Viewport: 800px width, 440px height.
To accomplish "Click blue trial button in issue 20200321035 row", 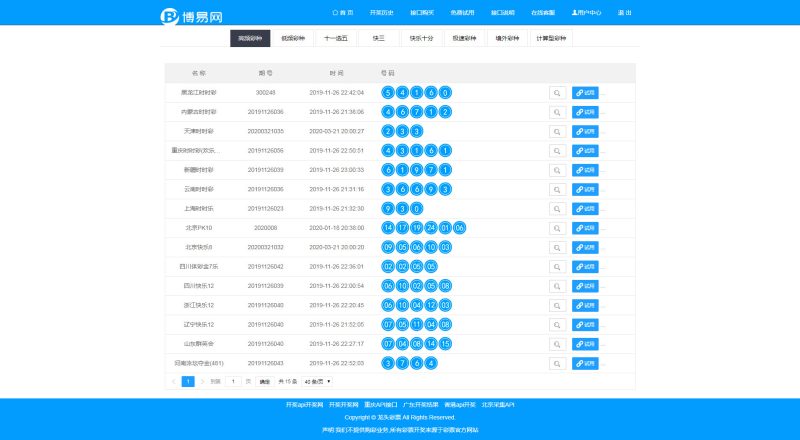I will pyautogui.click(x=585, y=132).
